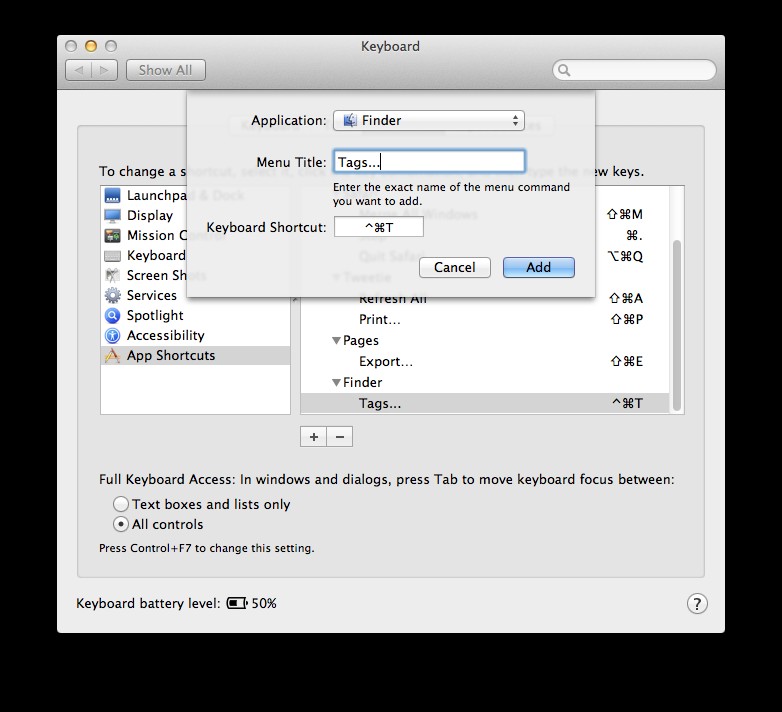Open help with the question mark button

(697, 603)
